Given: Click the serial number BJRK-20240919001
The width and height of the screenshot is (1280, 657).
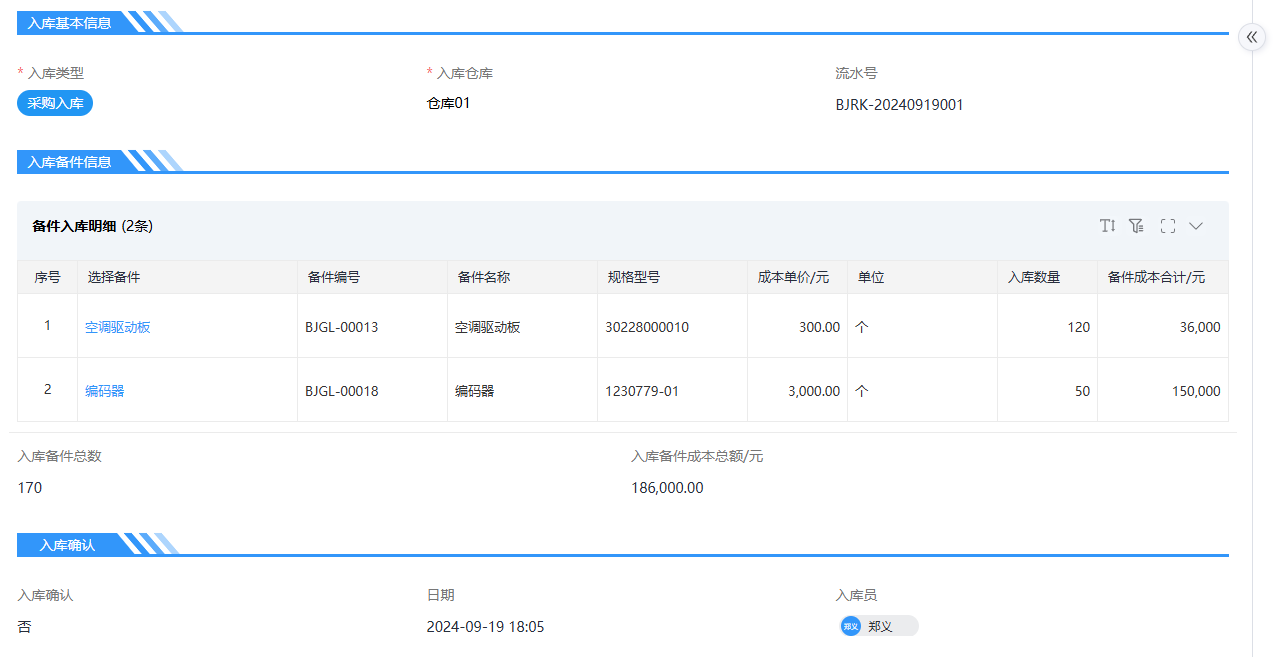Looking at the screenshot, I should pos(899,104).
